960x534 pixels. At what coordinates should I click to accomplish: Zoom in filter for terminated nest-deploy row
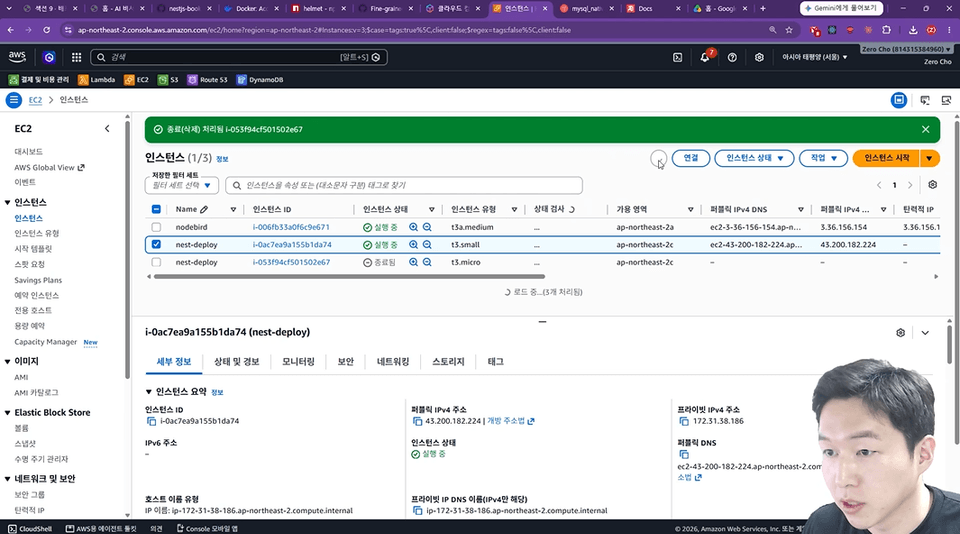(413, 262)
